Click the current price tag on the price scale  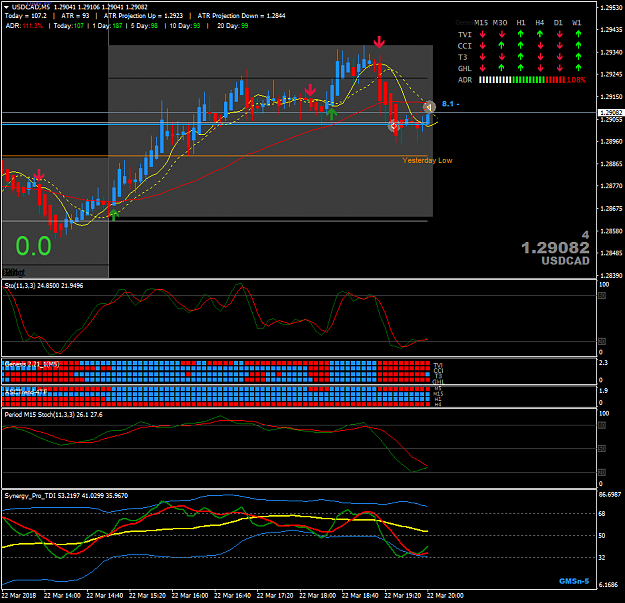click(x=611, y=113)
